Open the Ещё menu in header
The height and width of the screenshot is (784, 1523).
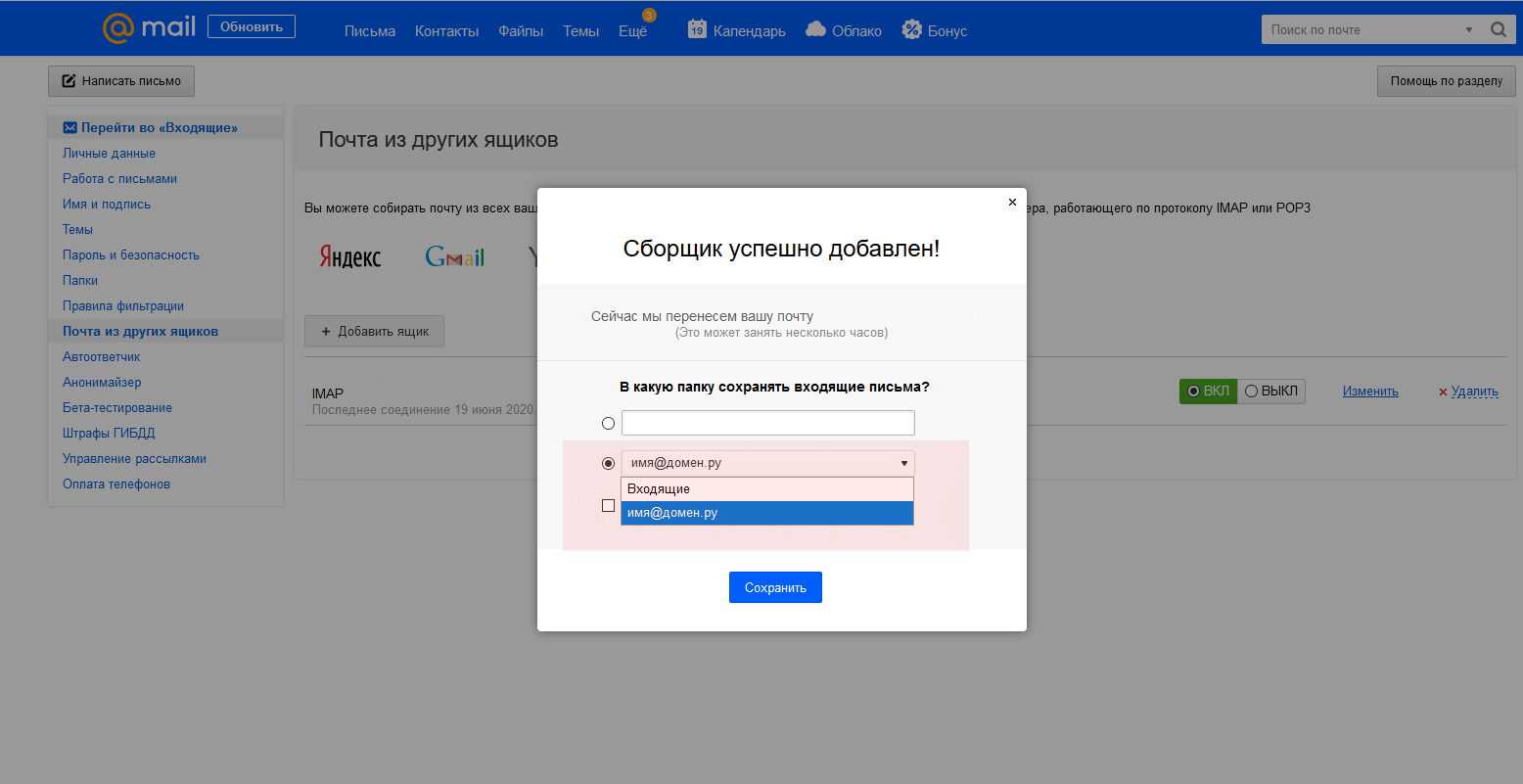(x=632, y=31)
